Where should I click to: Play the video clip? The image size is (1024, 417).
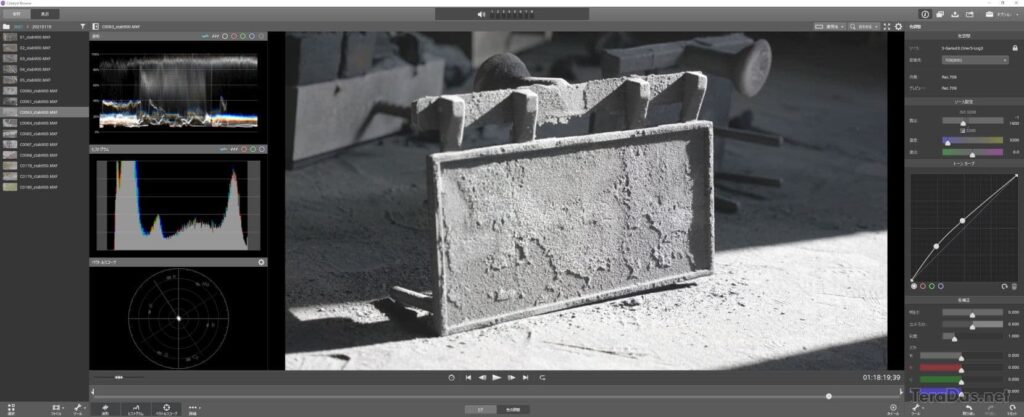tap(496, 377)
